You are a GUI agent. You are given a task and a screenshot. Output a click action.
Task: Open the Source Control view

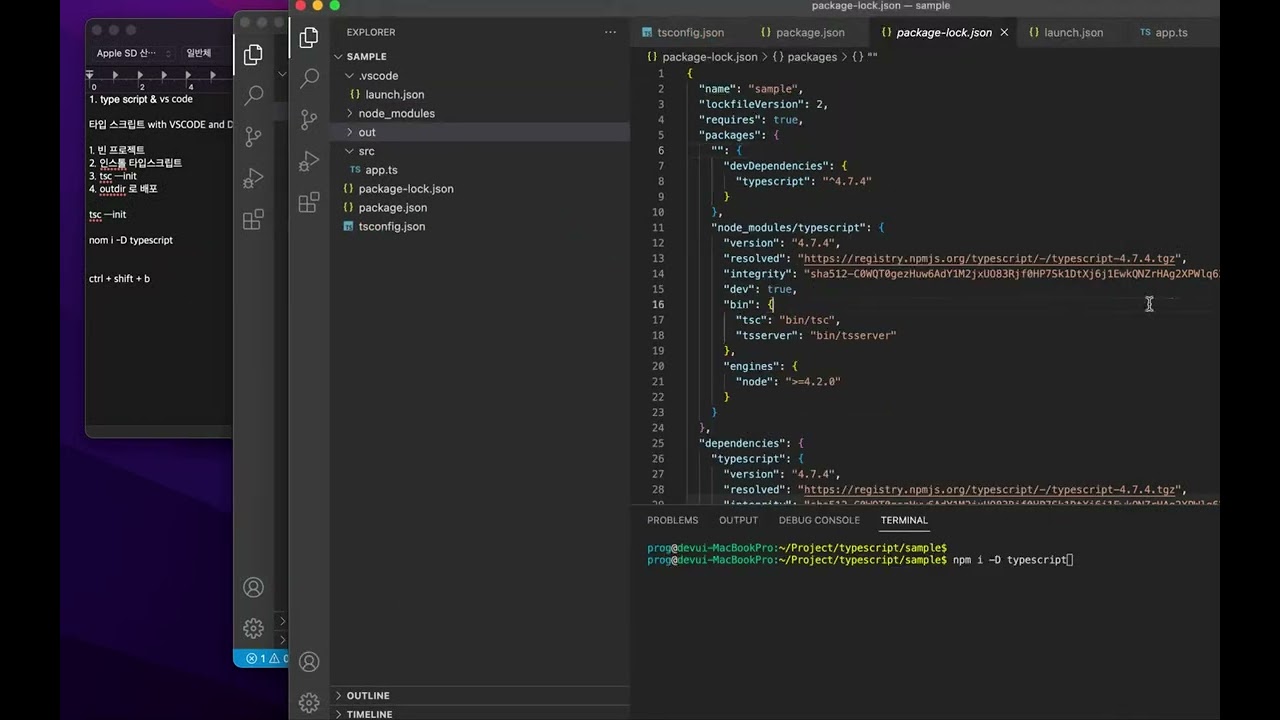pos(309,120)
